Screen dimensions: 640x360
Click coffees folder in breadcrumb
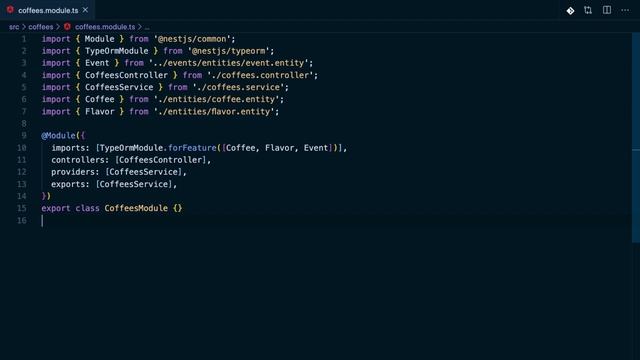coord(41,27)
